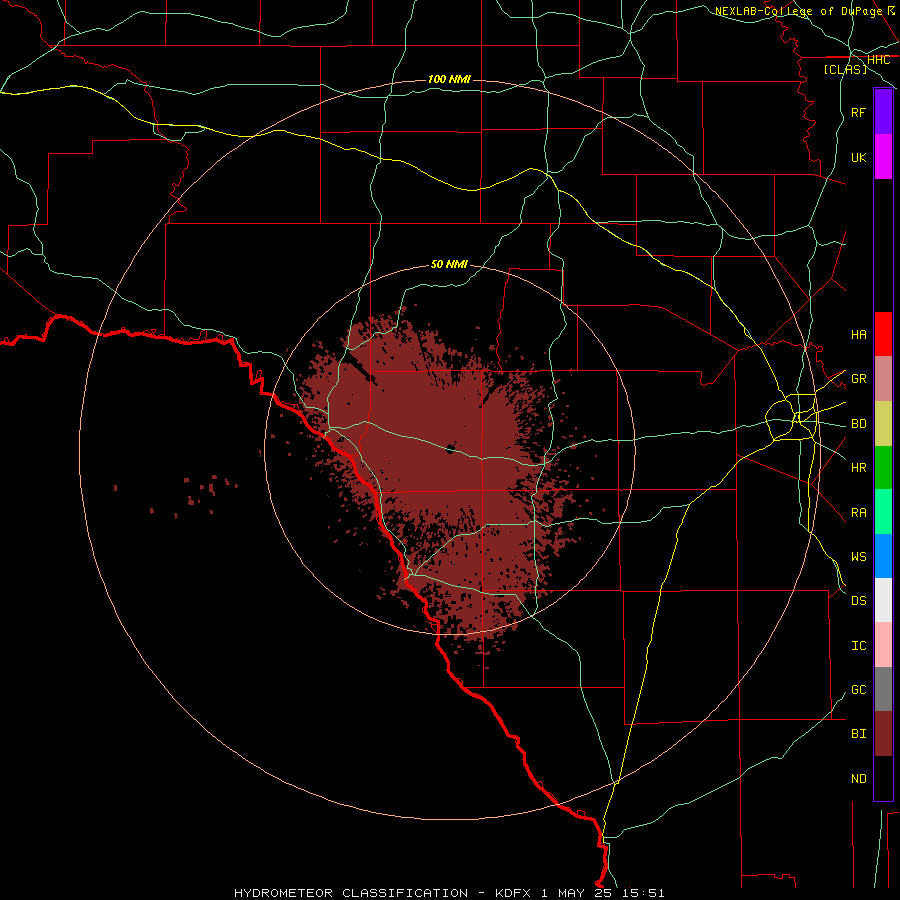This screenshot has width=900, height=900.
Task: Click the 100 NMI range ring label
Action: coord(449,79)
